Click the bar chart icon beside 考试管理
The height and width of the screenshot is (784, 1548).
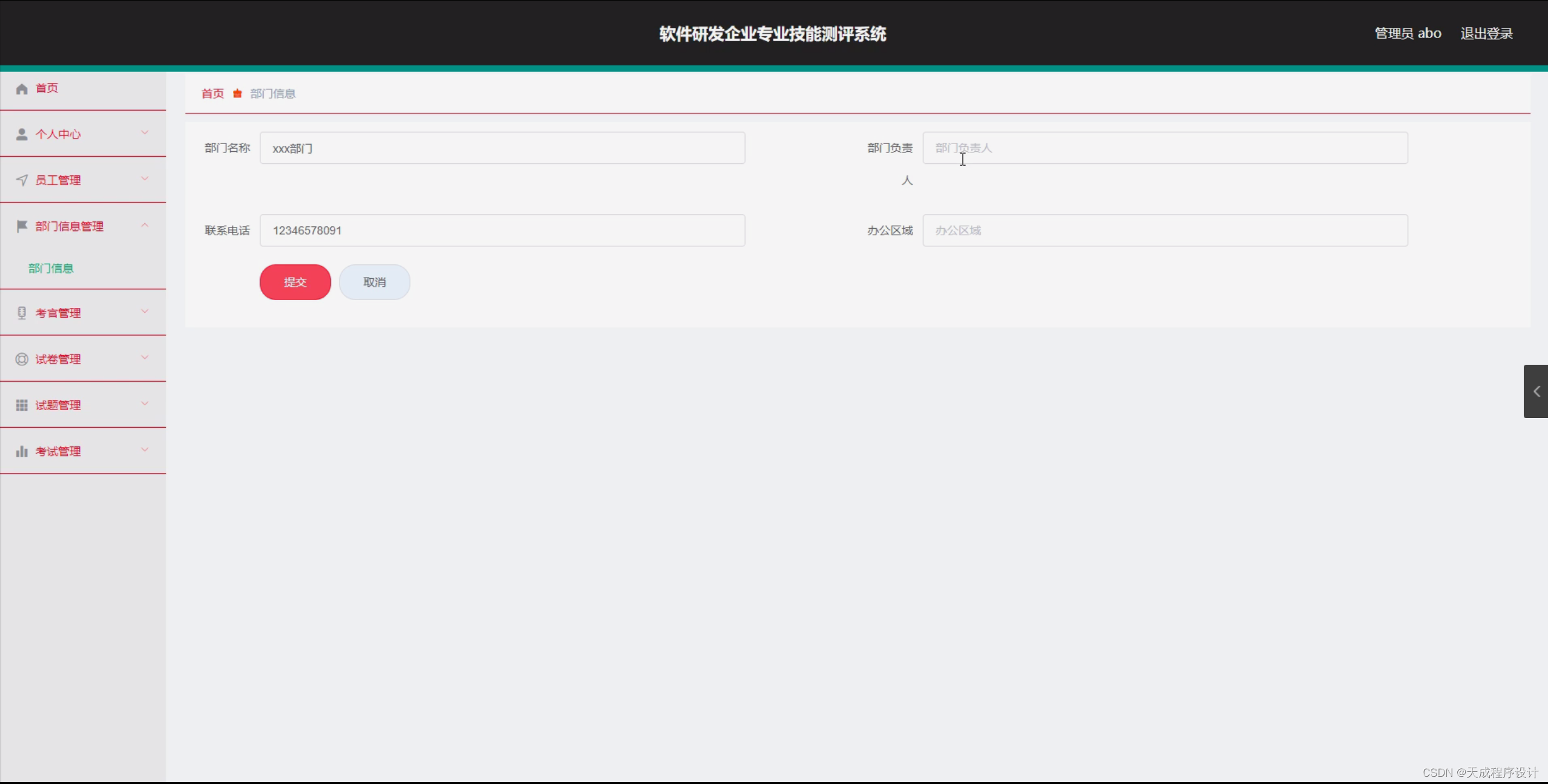(x=22, y=451)
